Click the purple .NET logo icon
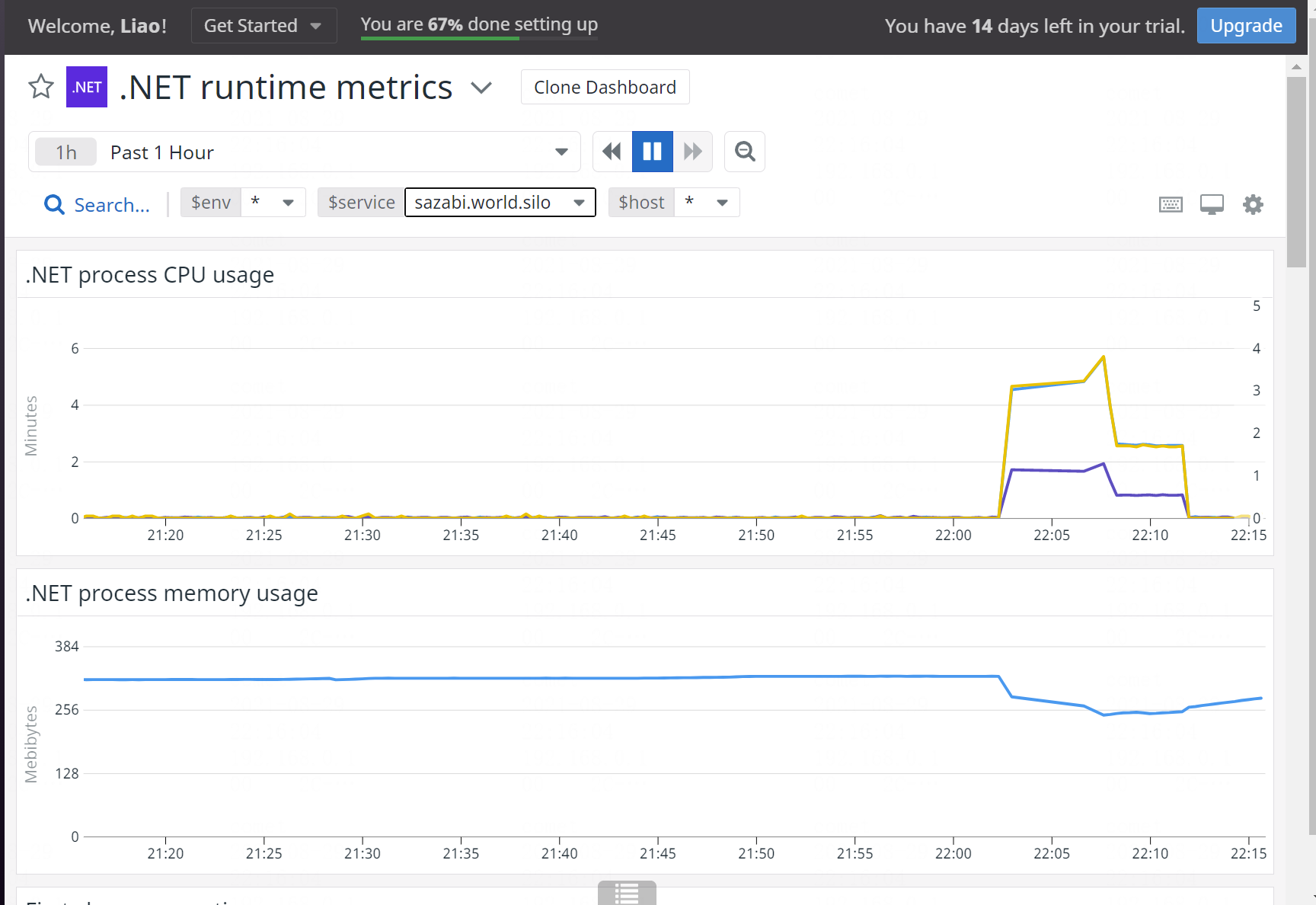 87,87
